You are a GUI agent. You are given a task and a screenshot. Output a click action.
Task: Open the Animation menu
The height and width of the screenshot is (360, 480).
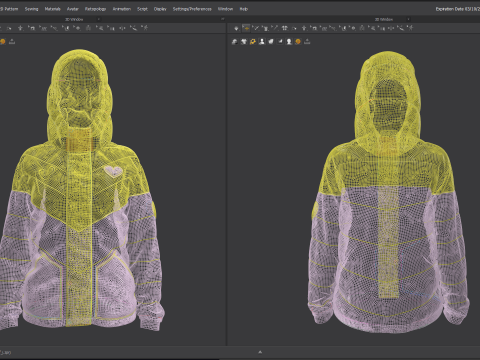click(x=122, y=9)
